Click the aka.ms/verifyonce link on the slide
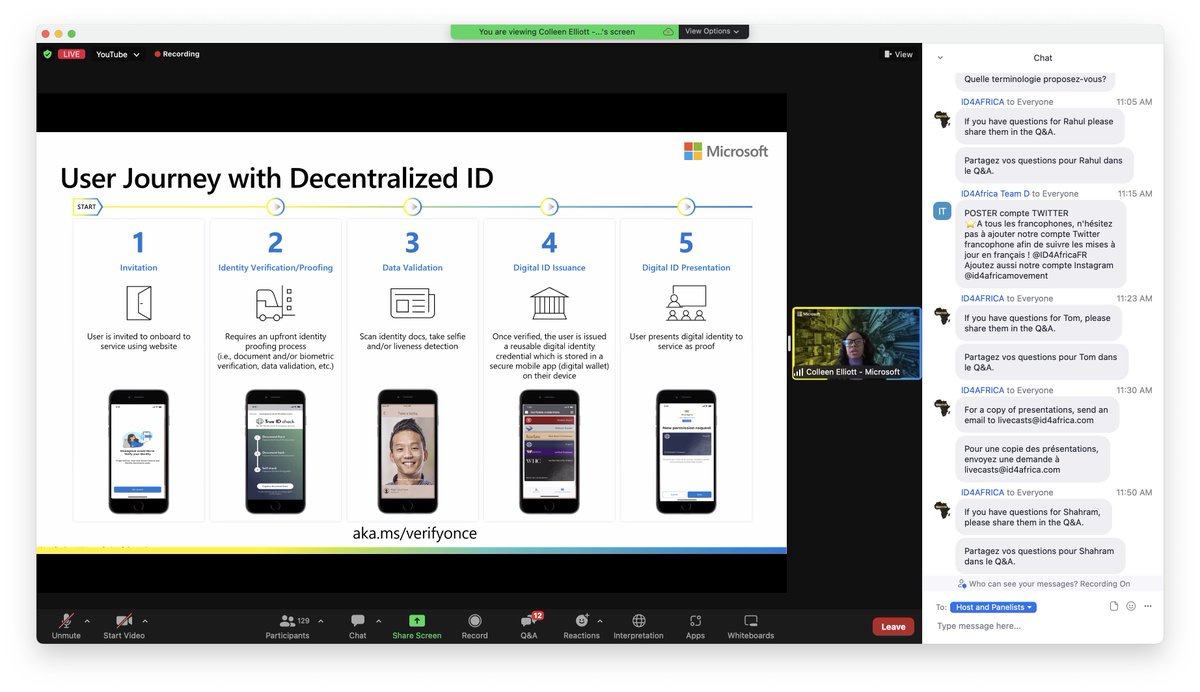The height and width of the screenshot is (692, 1200). 414,533
